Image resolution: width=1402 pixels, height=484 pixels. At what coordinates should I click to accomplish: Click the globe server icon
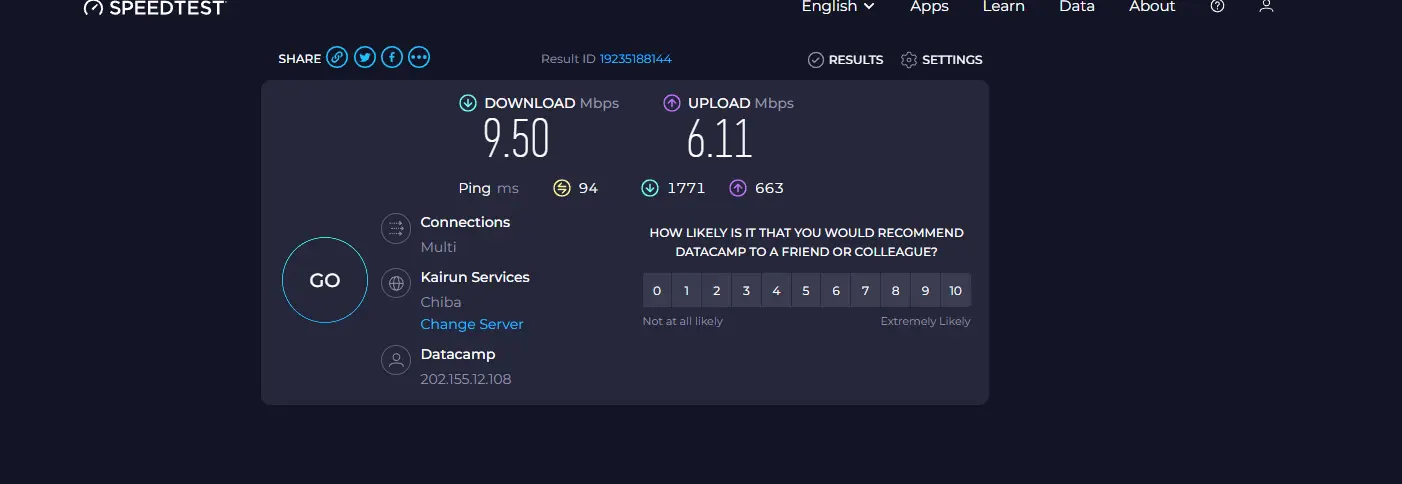coord(396,283)
